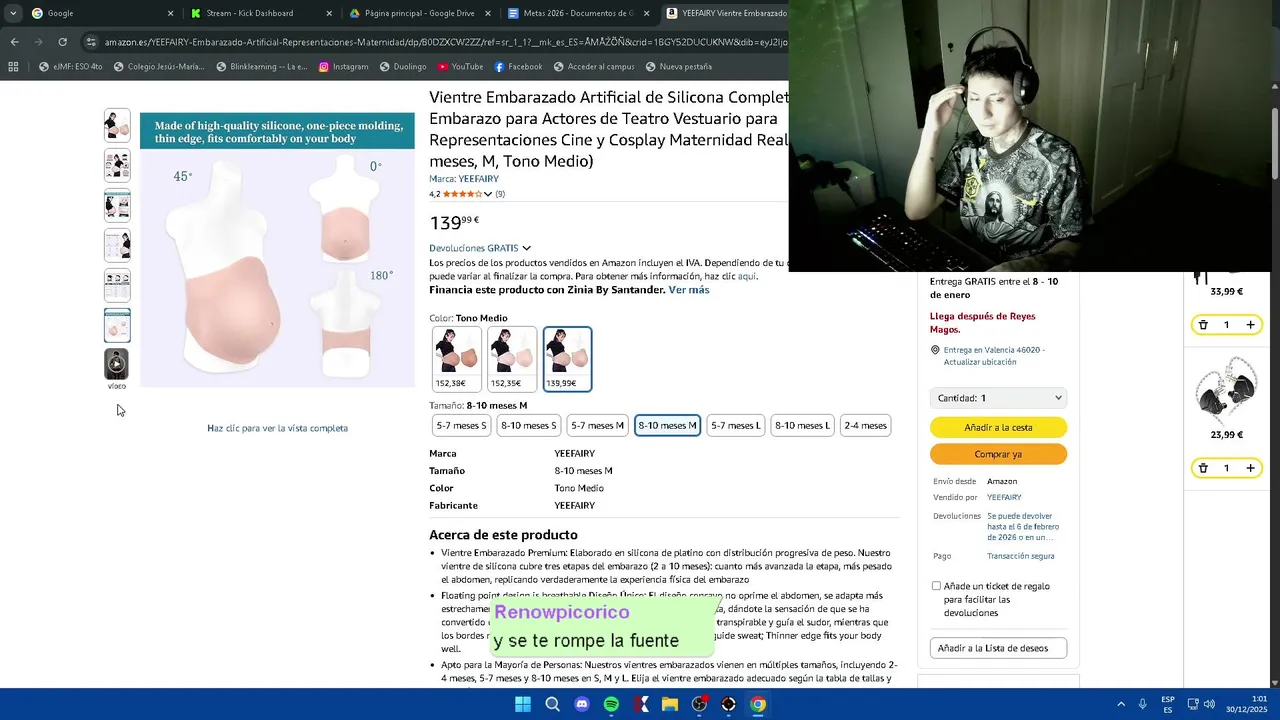Select size 8-10 meses L

point(802,425)
